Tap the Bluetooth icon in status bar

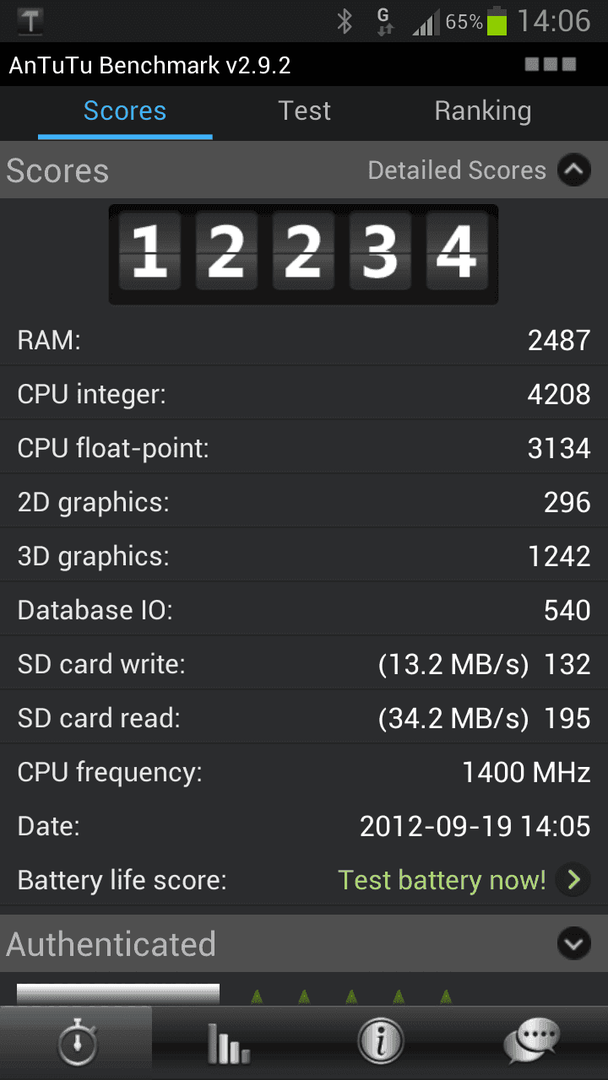344,21
